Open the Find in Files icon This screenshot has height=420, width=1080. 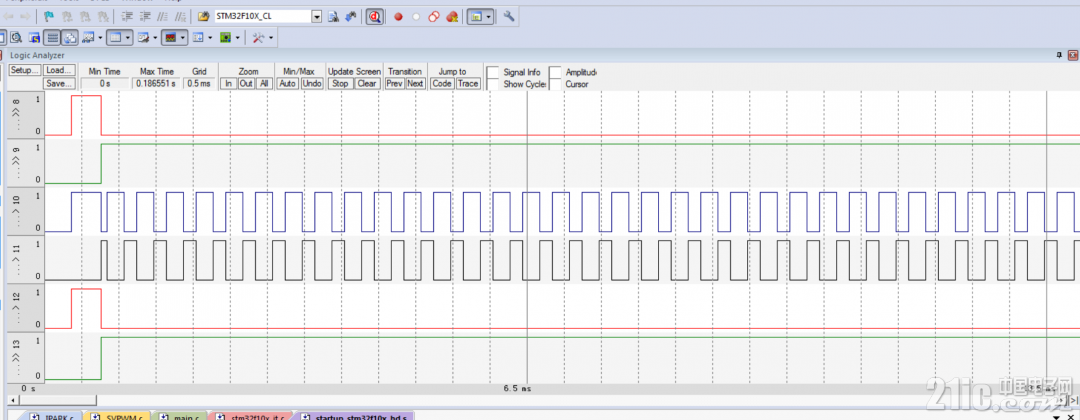(333, 17)
